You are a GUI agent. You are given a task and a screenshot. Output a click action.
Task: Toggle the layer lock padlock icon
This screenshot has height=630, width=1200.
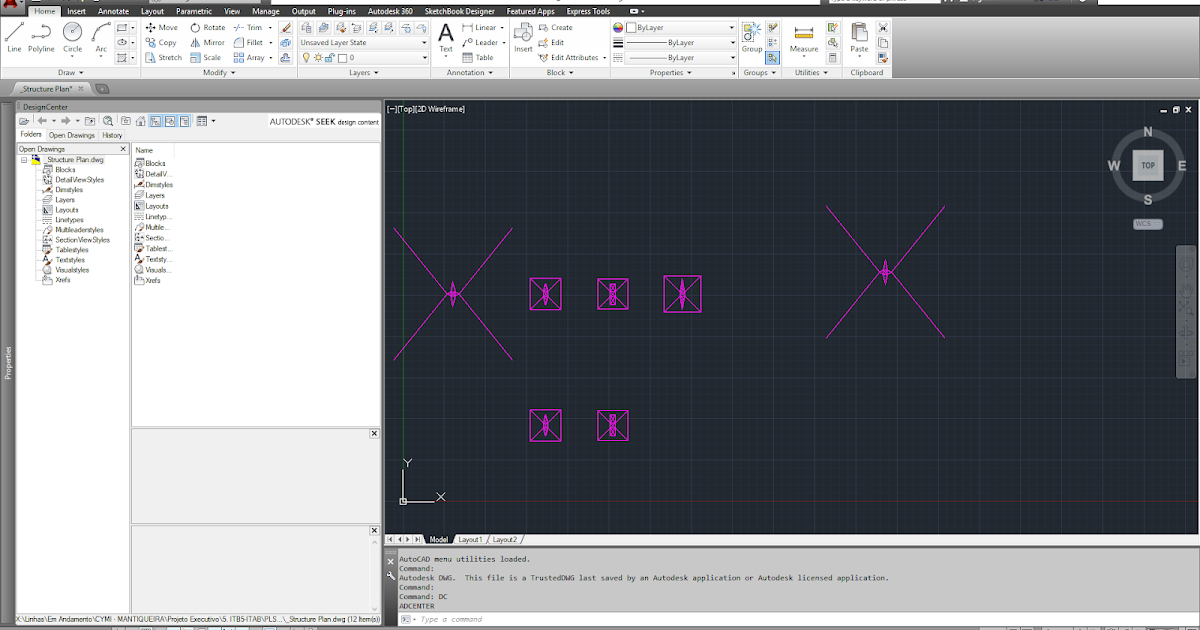click(329, 58)
